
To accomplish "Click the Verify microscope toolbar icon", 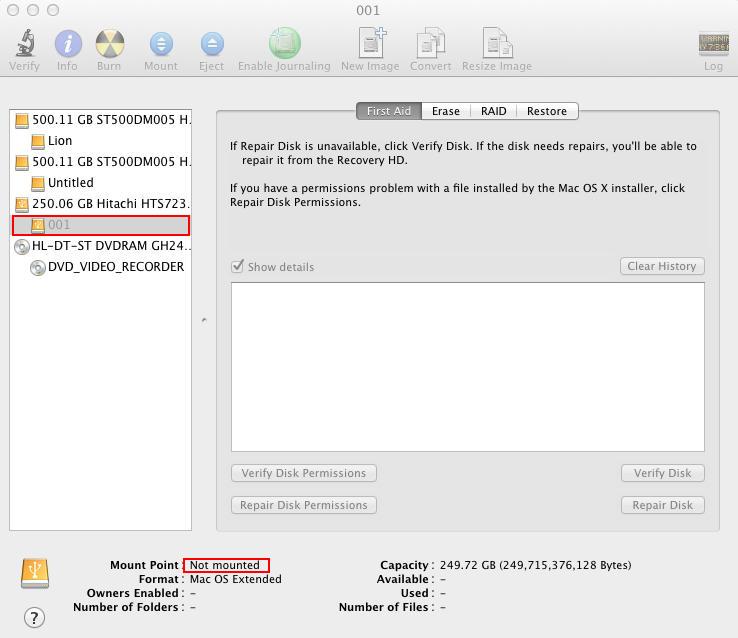I will (24, 44).
